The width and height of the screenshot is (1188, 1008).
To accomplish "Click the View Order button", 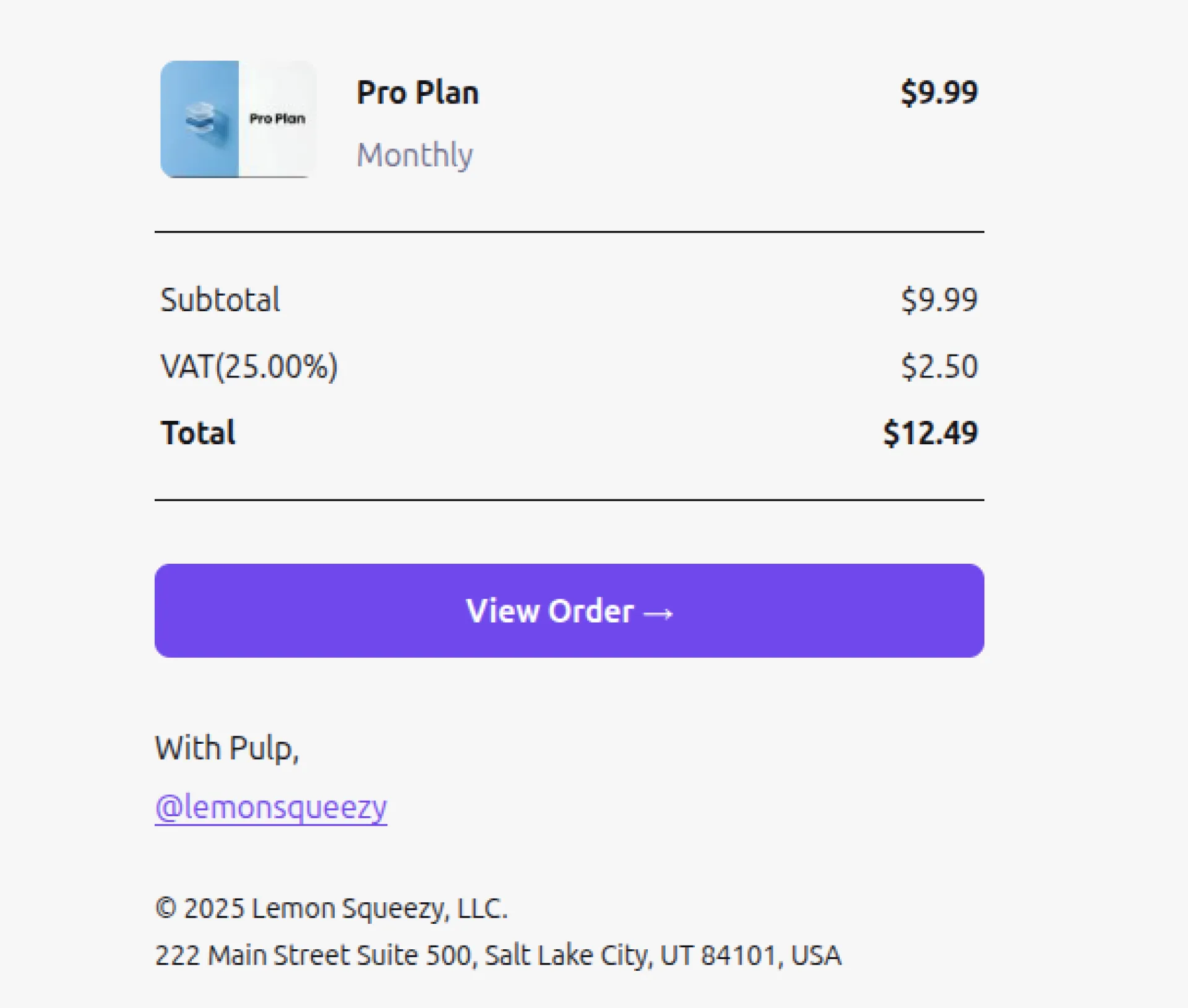I will point(569,610).
